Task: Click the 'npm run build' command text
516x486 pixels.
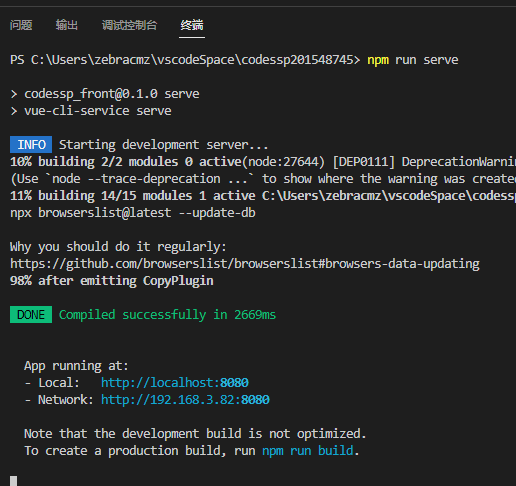Action: coord(307,451)
